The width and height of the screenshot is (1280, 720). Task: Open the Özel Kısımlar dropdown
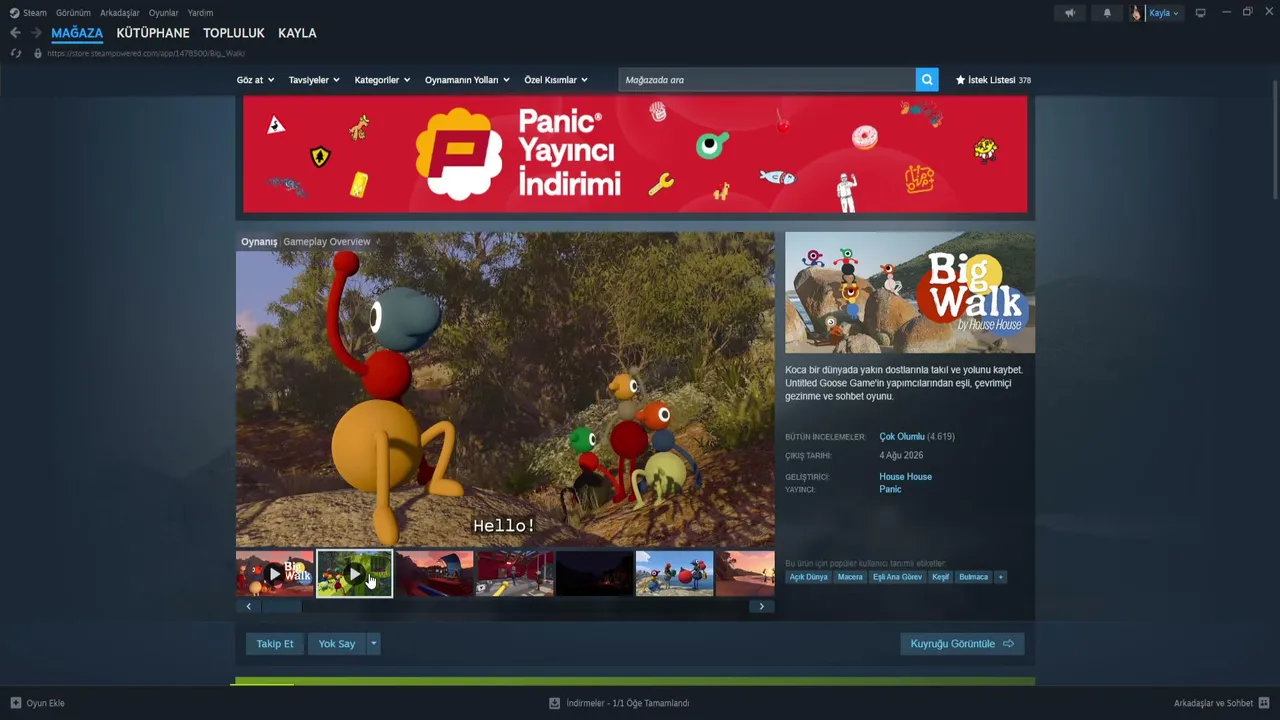[556, 80]
